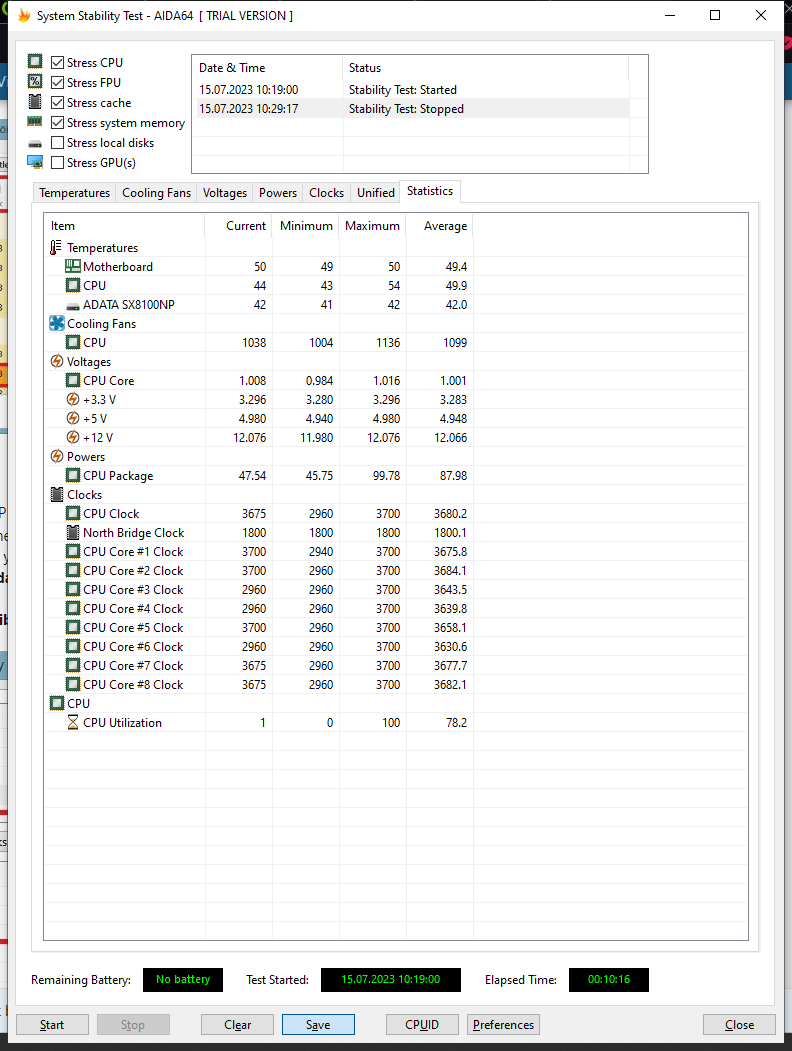Click the chip icon of Clocks group
Viewport: 792px width, 1051px height.
click(57, 495)
